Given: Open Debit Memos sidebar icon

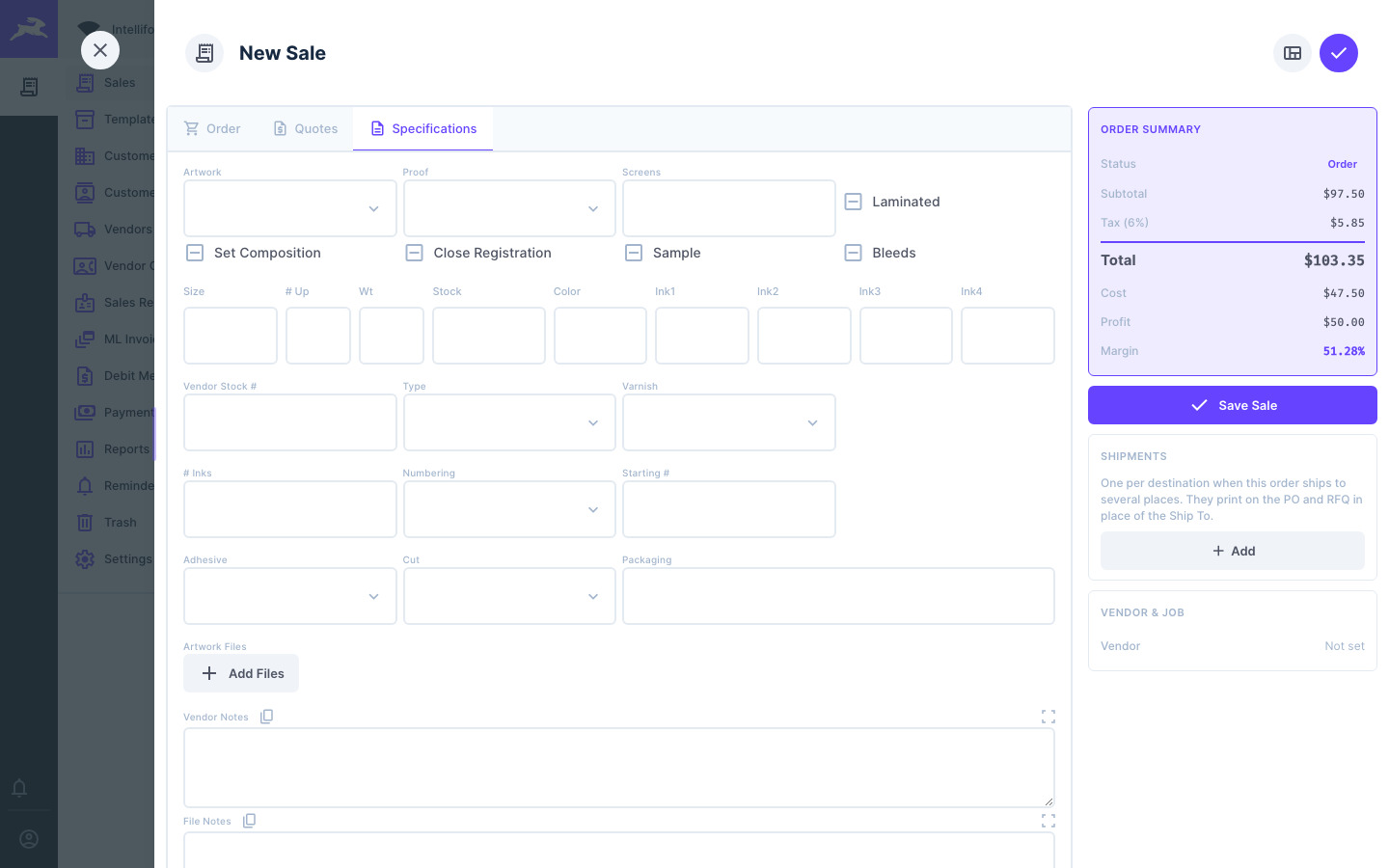Looking at the screenshot, I should point(85,376).
